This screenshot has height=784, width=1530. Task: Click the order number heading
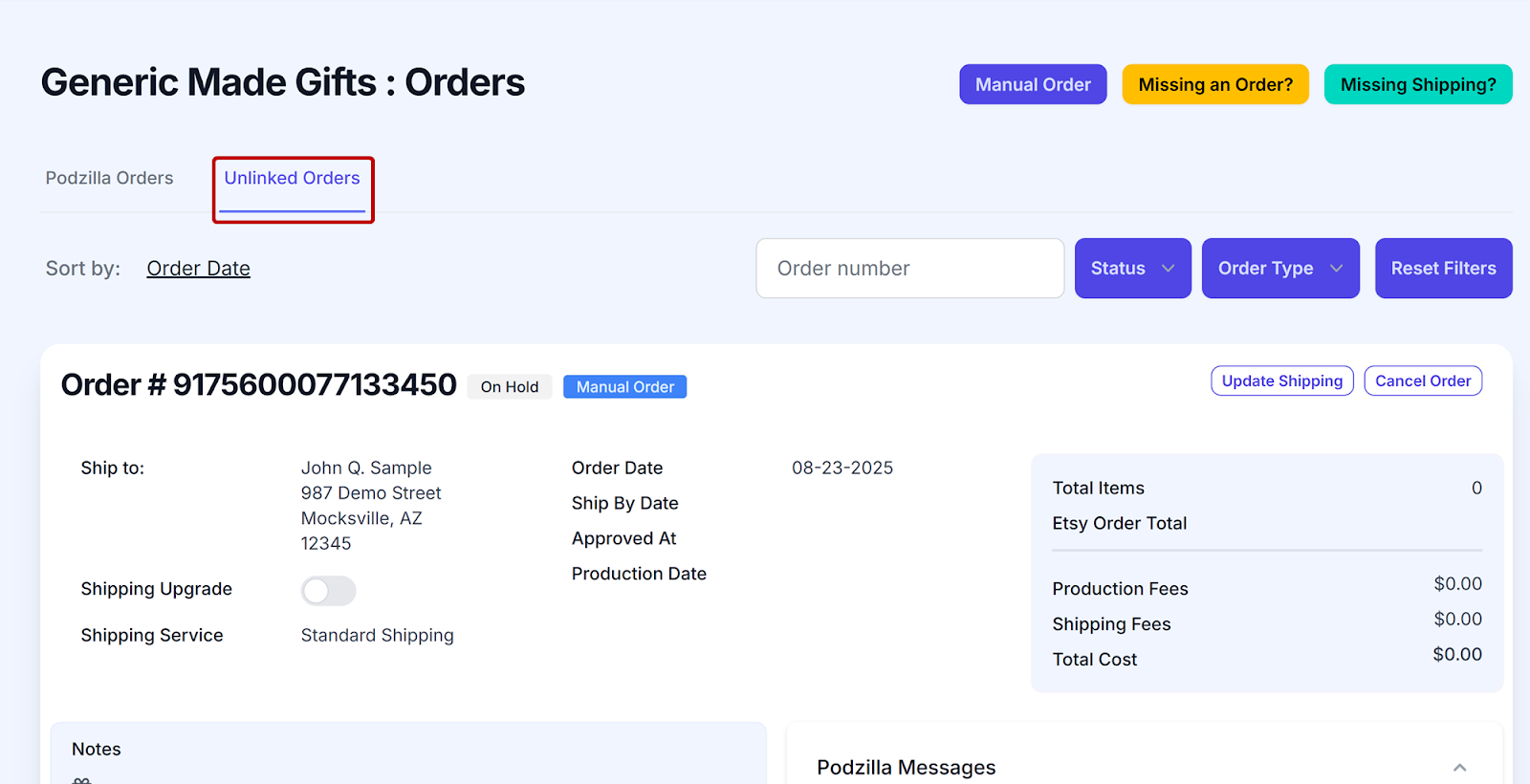pos(258,384)
